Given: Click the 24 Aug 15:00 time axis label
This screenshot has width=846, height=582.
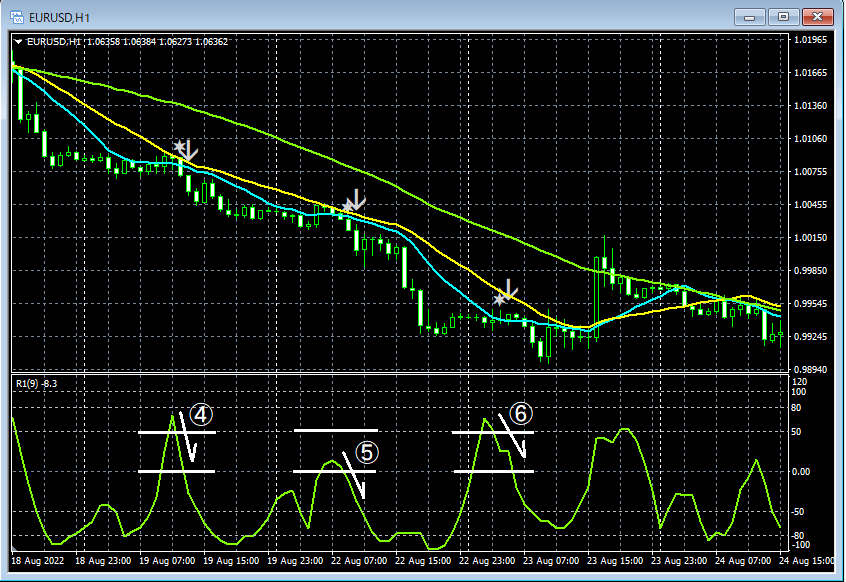Looking at the screenshot, I should pos(807,561).
